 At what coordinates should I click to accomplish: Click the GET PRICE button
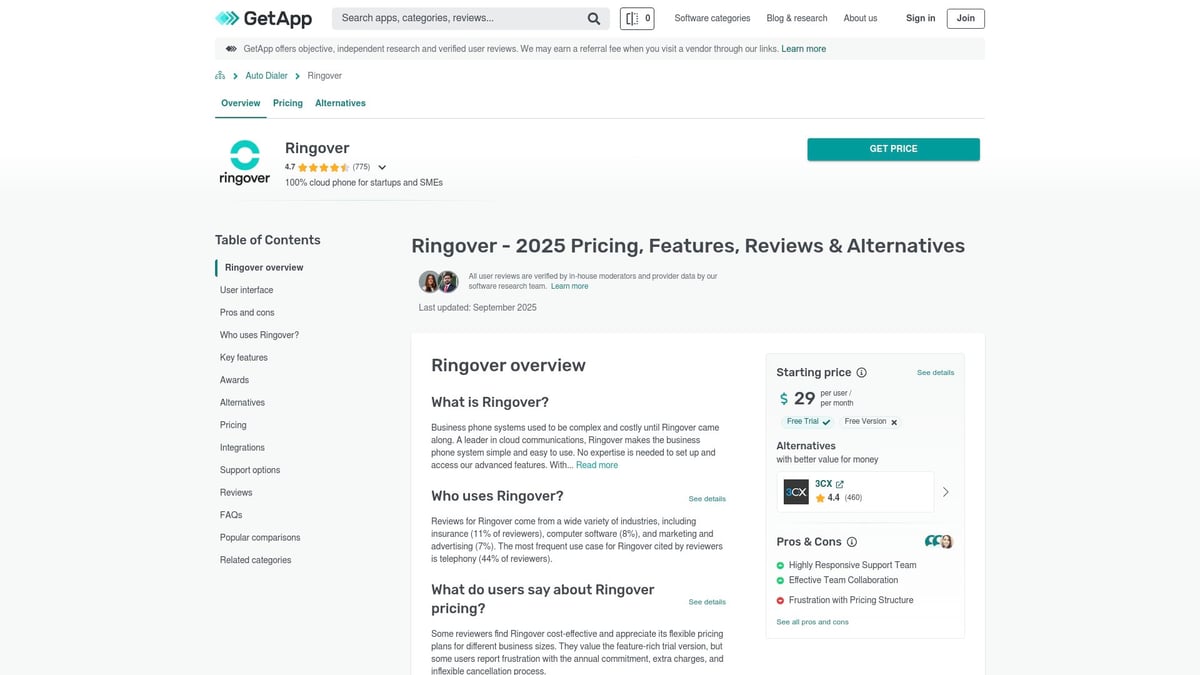[893, 149]
